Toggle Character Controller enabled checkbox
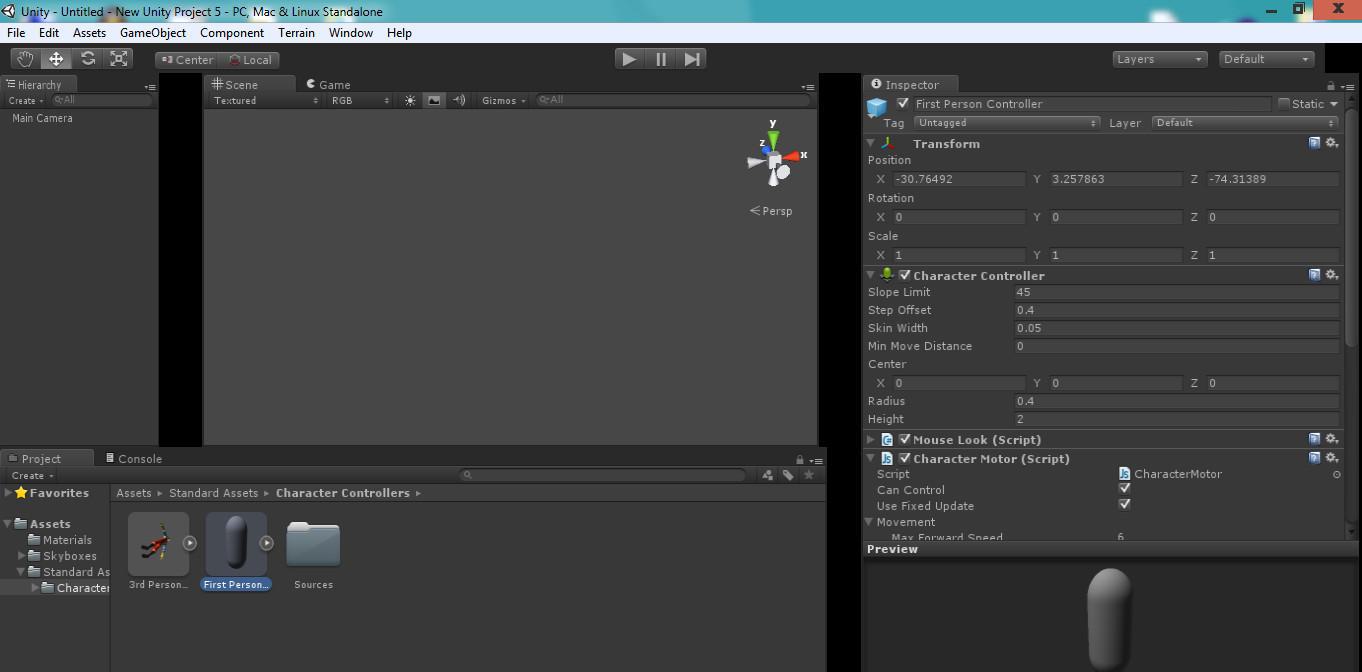This screenshot has width=1362, height=672. click(x=905, y=275)
